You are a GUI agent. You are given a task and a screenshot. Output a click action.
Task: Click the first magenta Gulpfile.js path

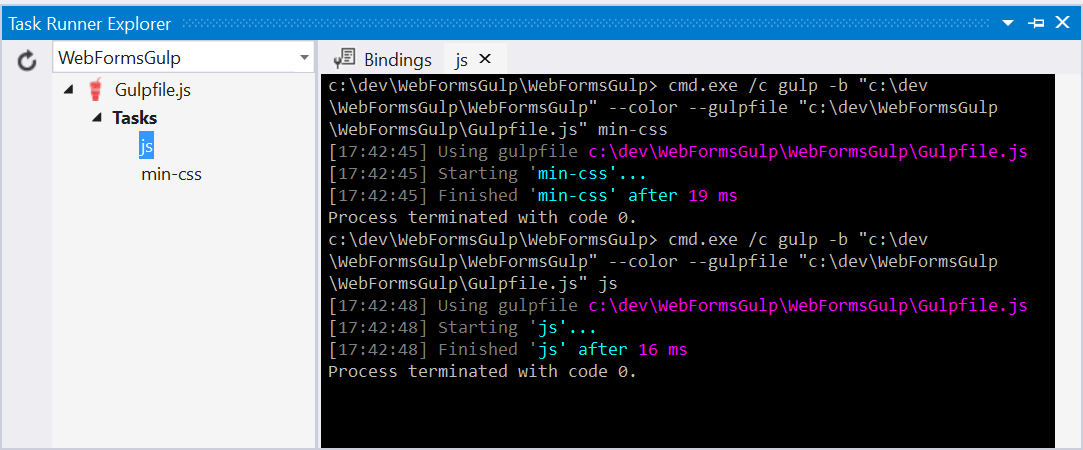tap(807, 151)
